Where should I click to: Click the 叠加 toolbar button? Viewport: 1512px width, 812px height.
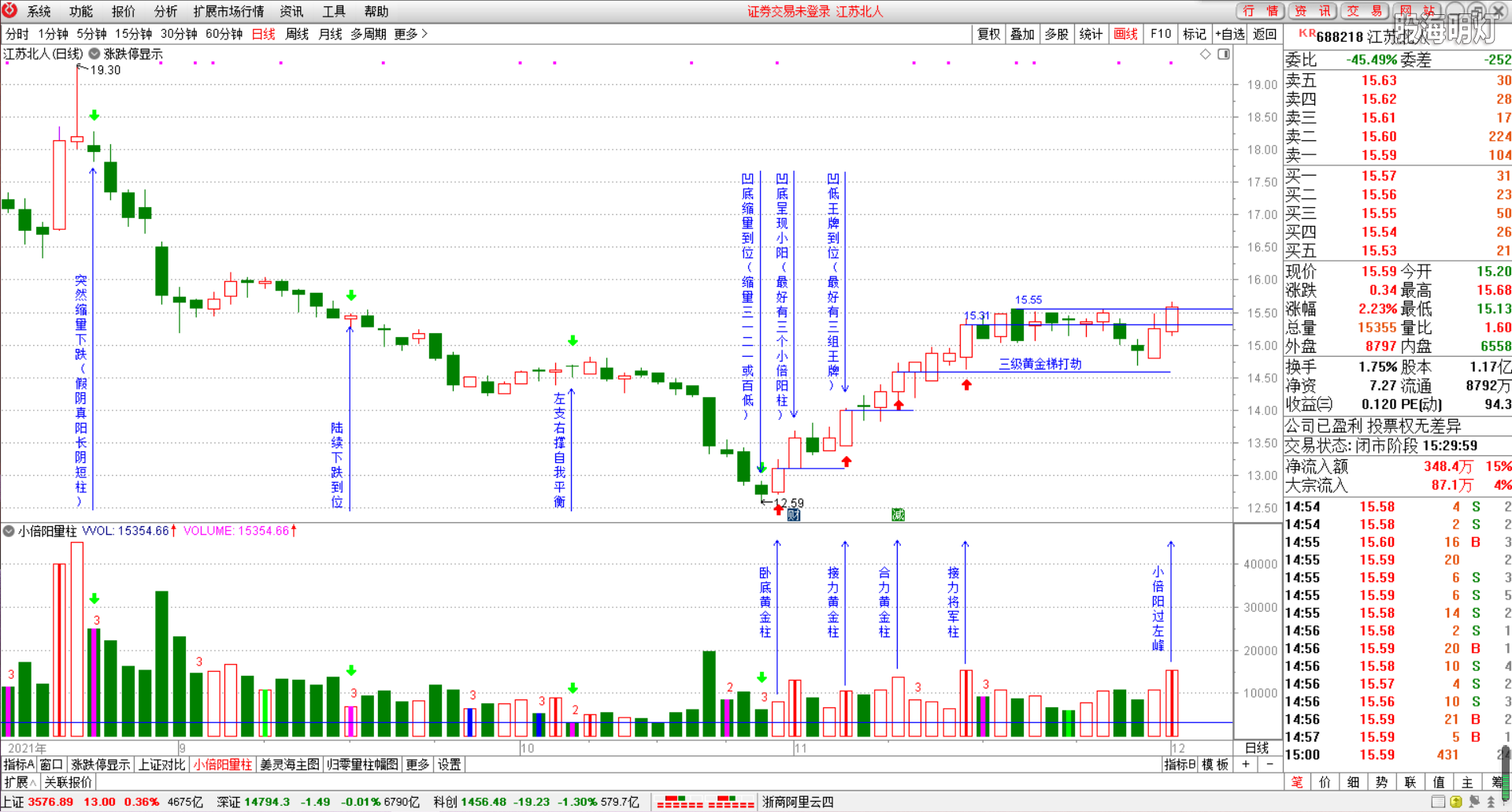(x=1022, y=34)
